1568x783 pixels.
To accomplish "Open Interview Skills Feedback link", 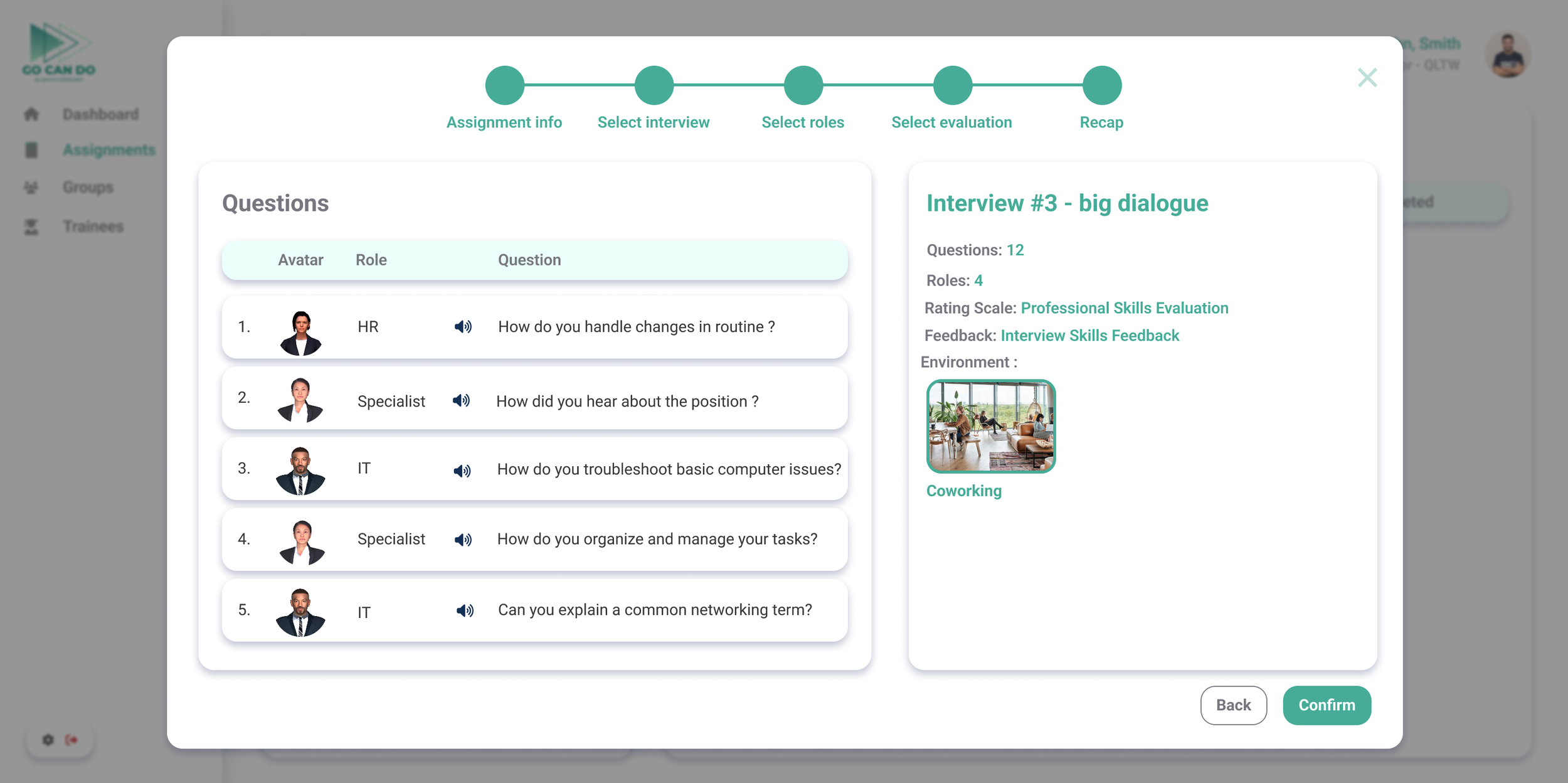I will [1089, 336].
